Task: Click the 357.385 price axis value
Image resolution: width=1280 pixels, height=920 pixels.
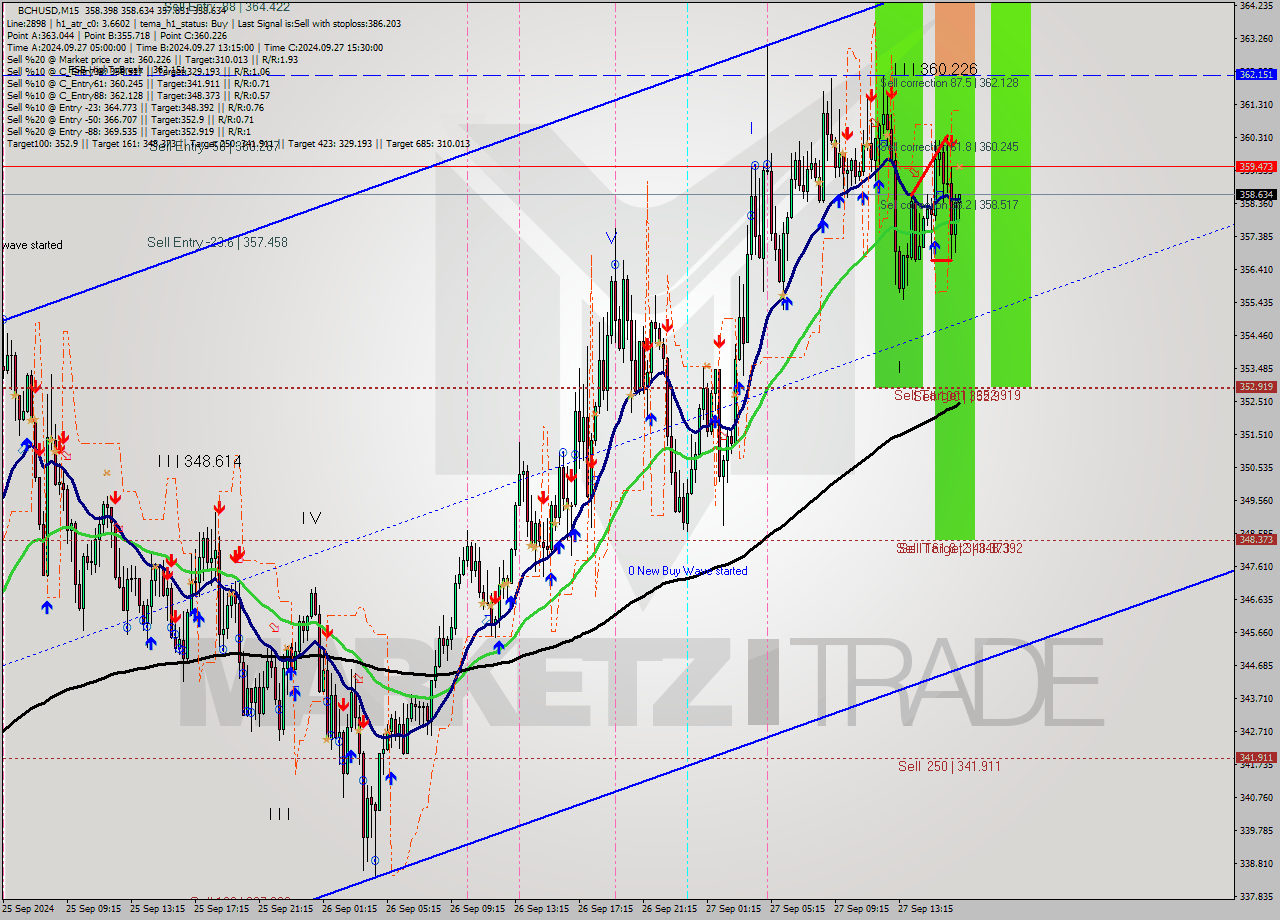Action: tap(1256, 236)
